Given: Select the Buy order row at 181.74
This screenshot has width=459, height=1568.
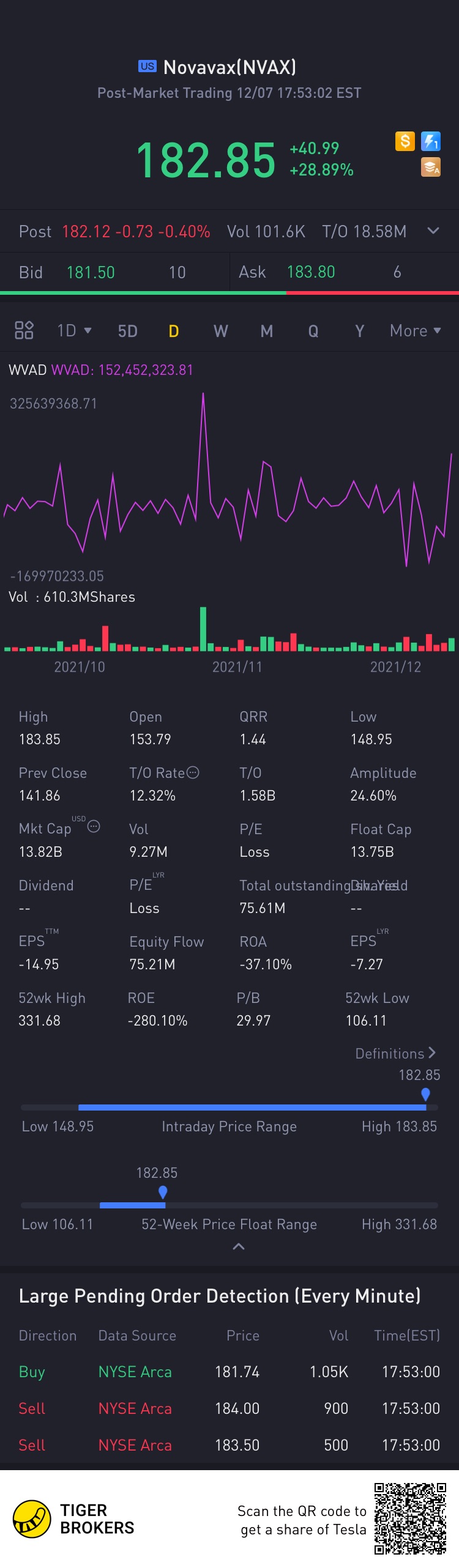Looking at the screenshot, I should pos(229,1372).
